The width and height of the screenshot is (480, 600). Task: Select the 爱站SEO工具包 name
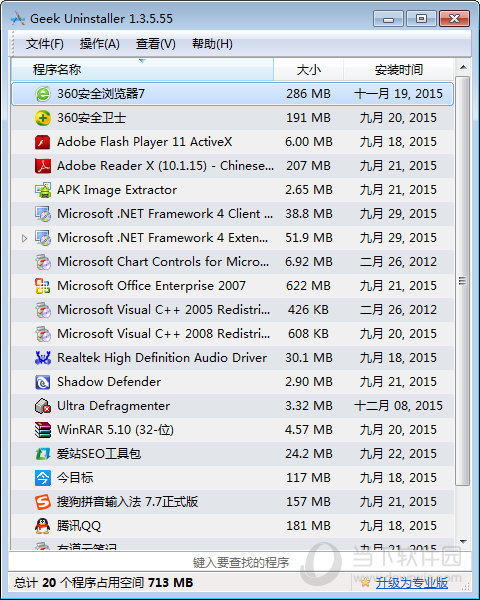click(x=99, y=454)
